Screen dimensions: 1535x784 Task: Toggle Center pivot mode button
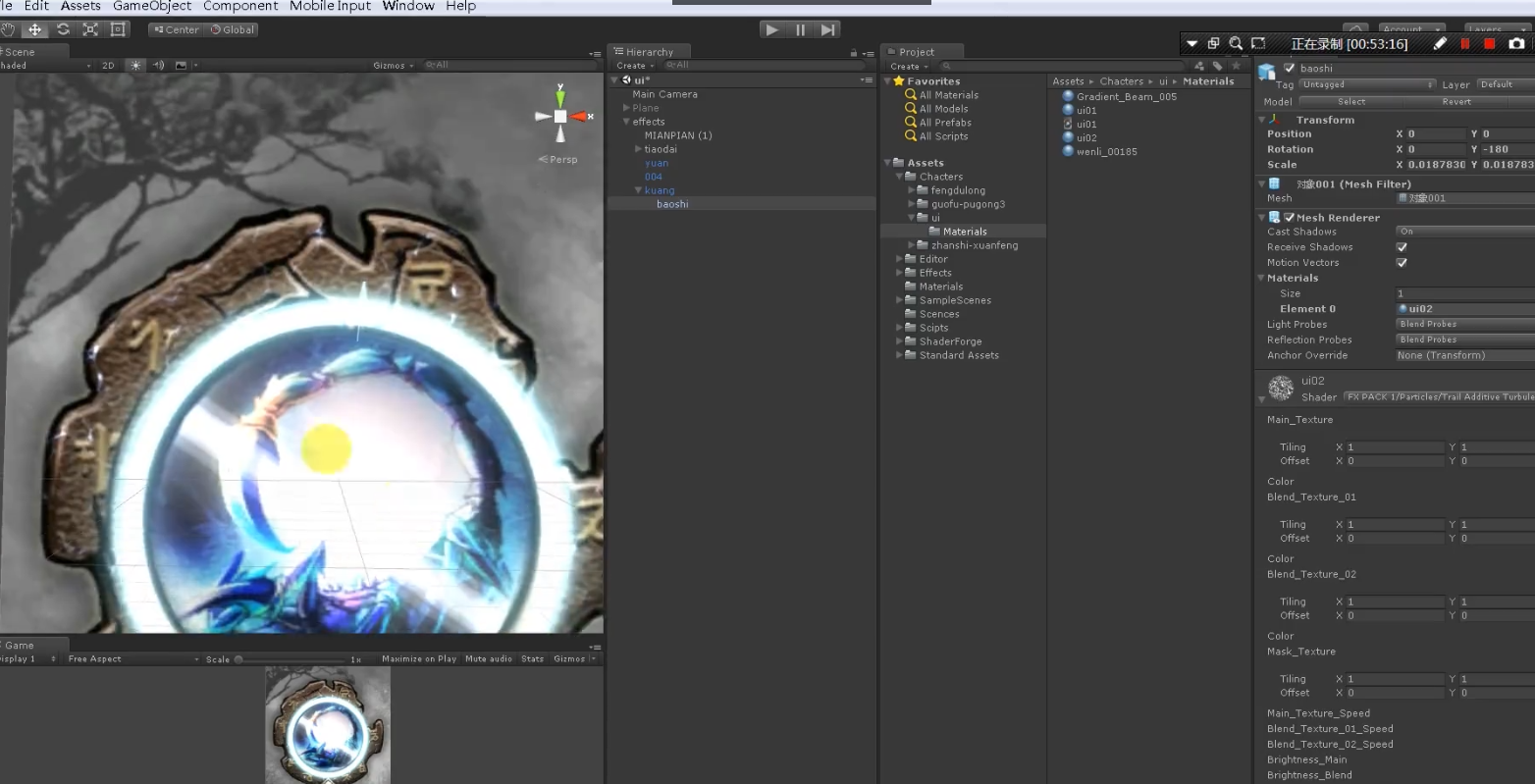coord(176,29)
